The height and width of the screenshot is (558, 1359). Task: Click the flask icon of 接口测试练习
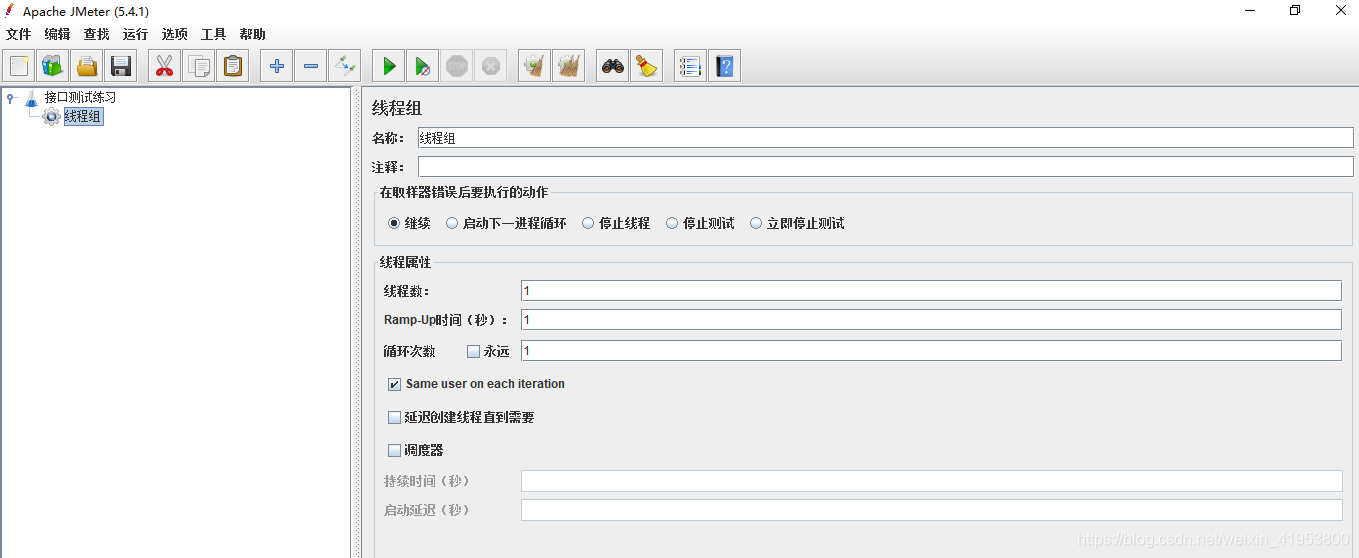tap(32, 98)
